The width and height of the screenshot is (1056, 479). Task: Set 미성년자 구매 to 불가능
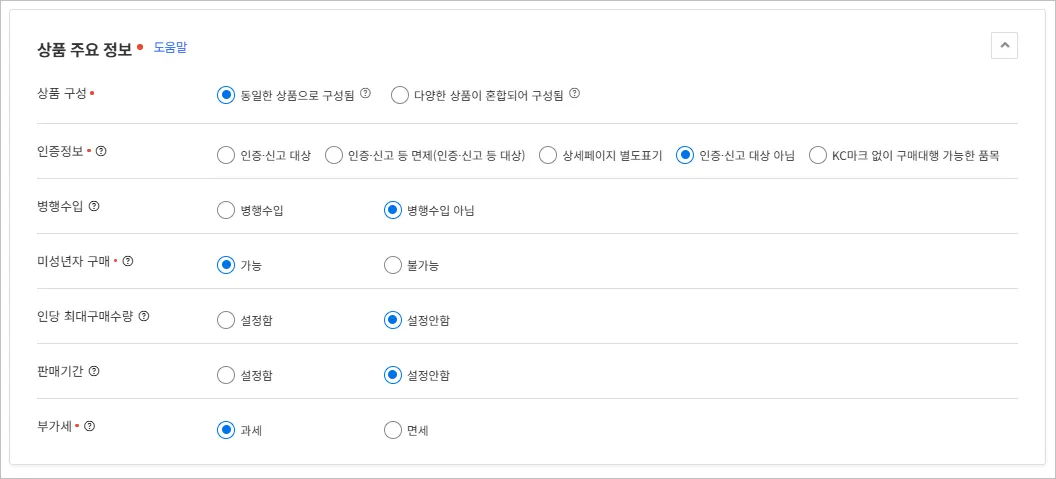coord(393,265)
